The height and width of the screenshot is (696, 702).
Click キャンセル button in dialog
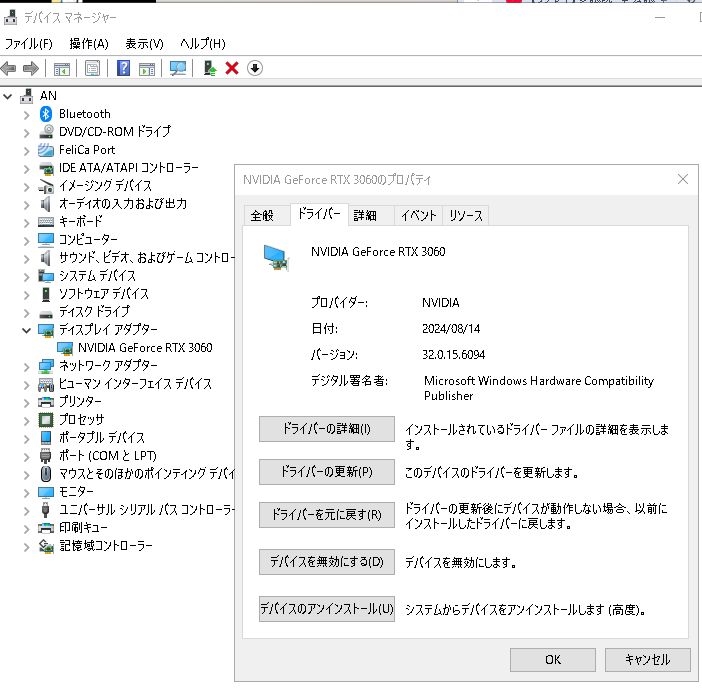coord(647,660)
